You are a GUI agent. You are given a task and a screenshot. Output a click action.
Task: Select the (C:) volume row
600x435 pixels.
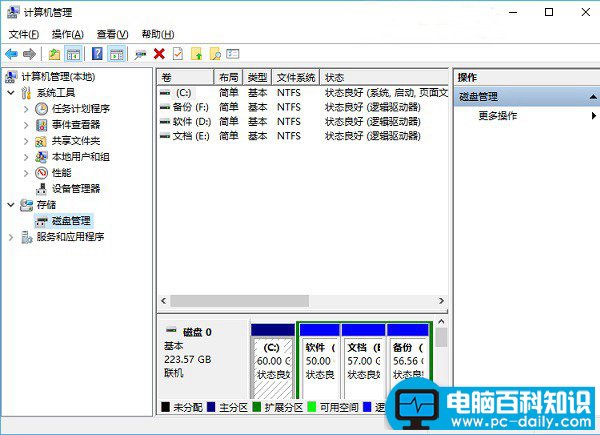click(x=302, y=93)
